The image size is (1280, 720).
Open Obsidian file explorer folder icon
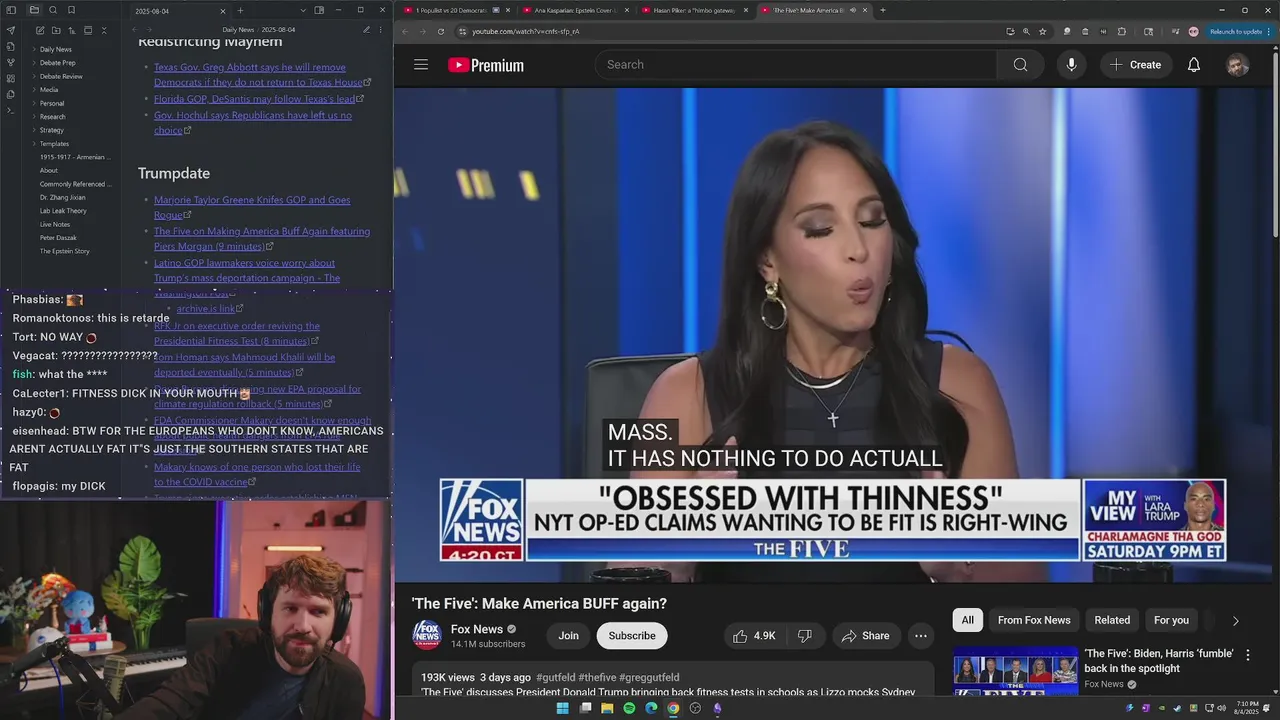point(34,10)
